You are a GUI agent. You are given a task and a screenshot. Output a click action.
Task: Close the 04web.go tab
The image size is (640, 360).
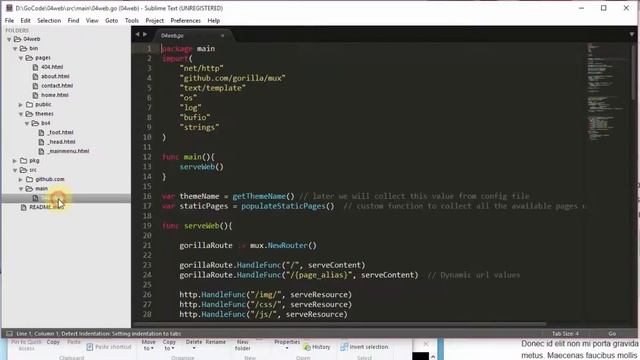[x=222, y=36]
